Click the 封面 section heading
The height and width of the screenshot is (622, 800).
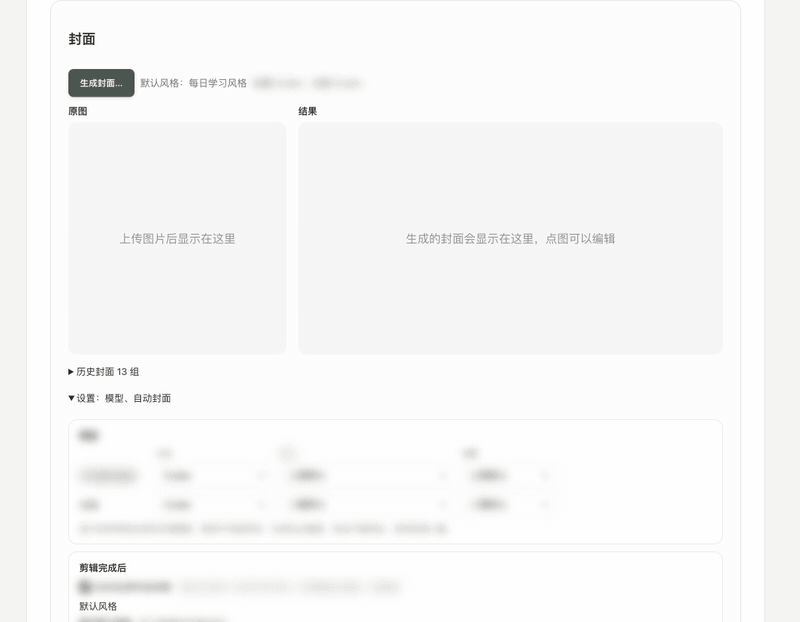pos(82,39)
